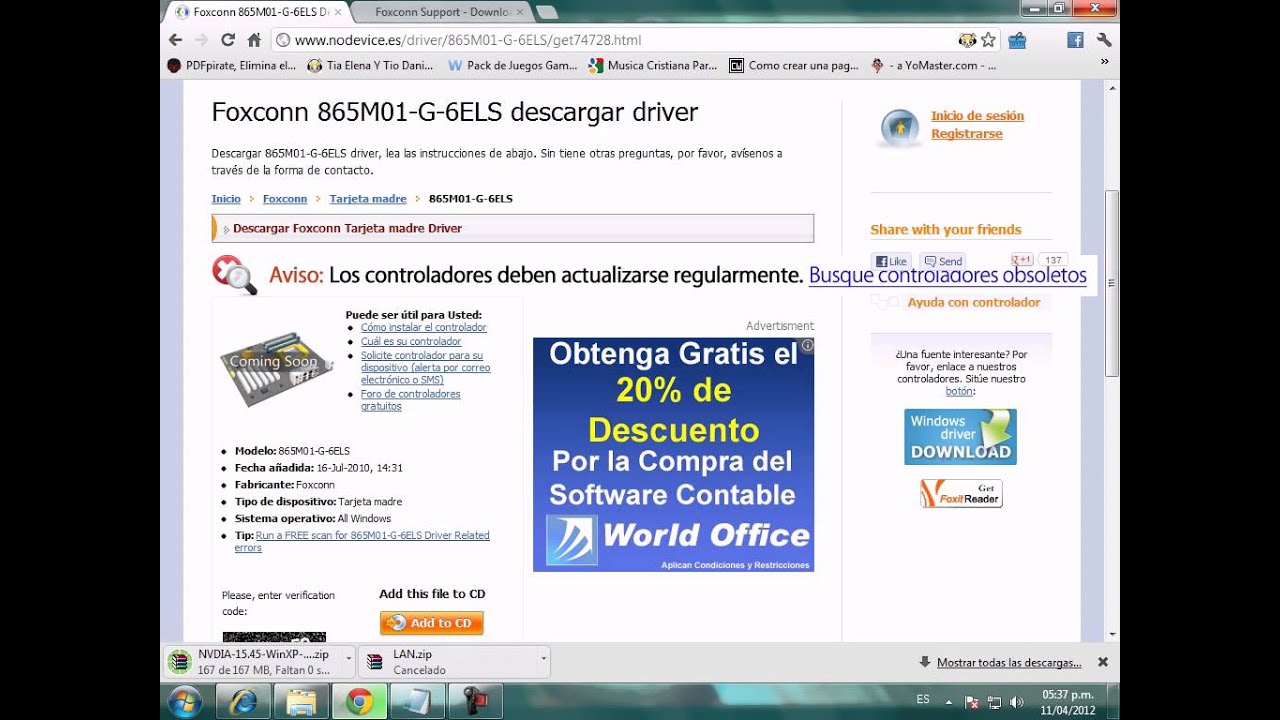Click the Chrome taskbar icon
The height and width of the screenshot is (720, 1280).
359,702
